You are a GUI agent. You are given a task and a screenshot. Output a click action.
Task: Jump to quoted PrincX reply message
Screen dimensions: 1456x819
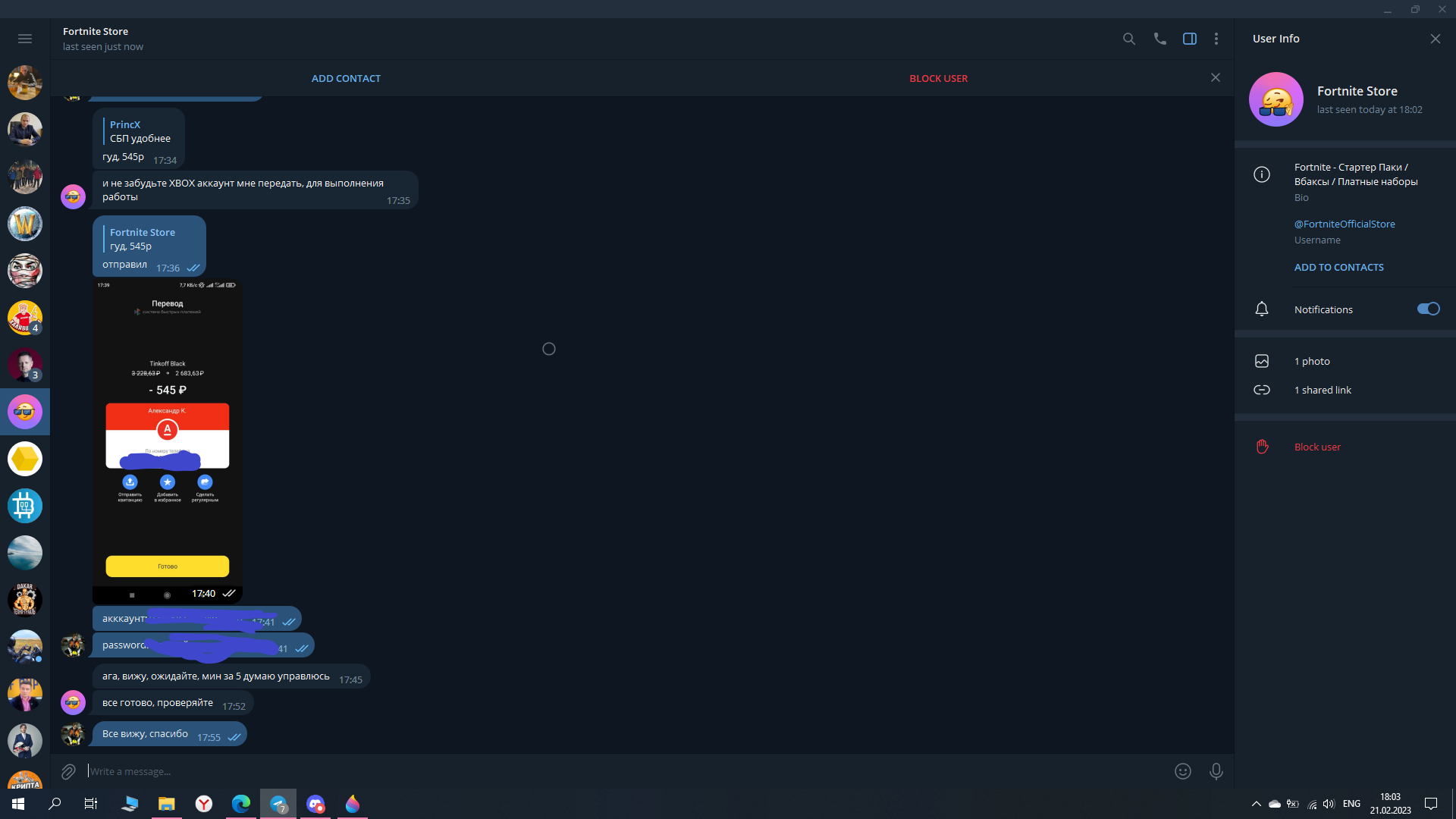pos(140,131)
